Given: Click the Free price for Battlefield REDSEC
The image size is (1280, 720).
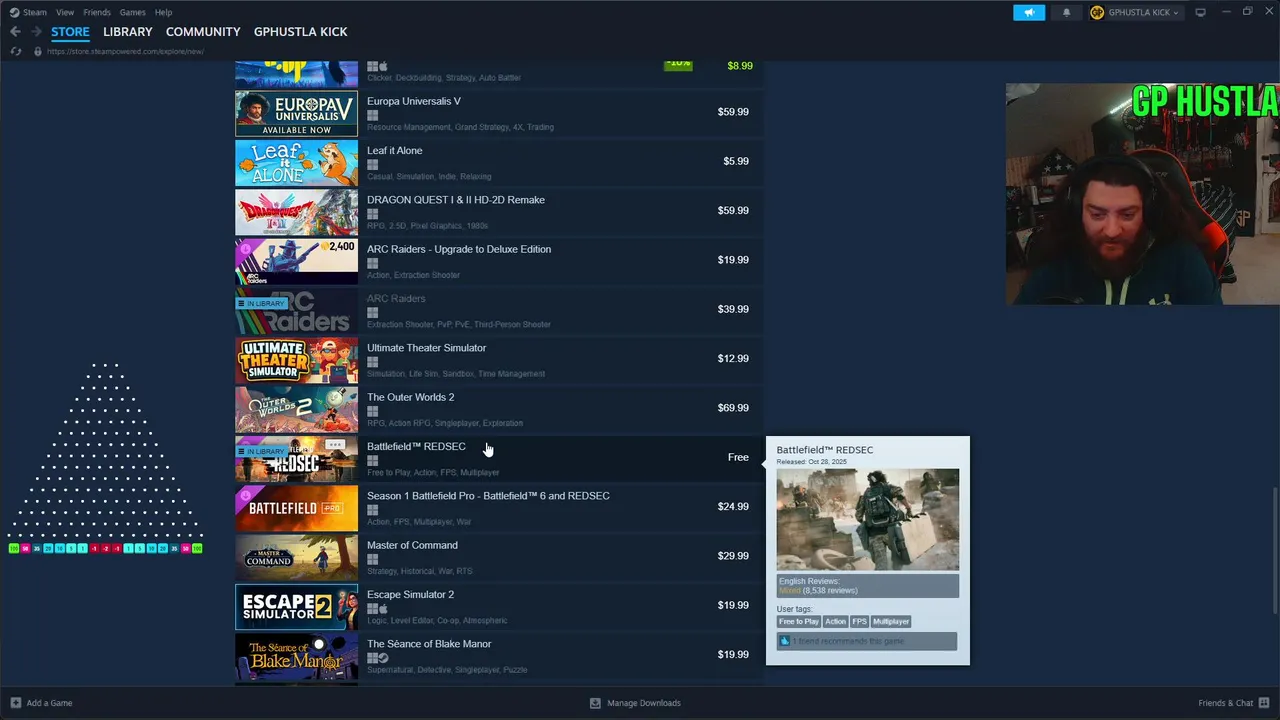Looking at the screenshot, I should point(738,457).
